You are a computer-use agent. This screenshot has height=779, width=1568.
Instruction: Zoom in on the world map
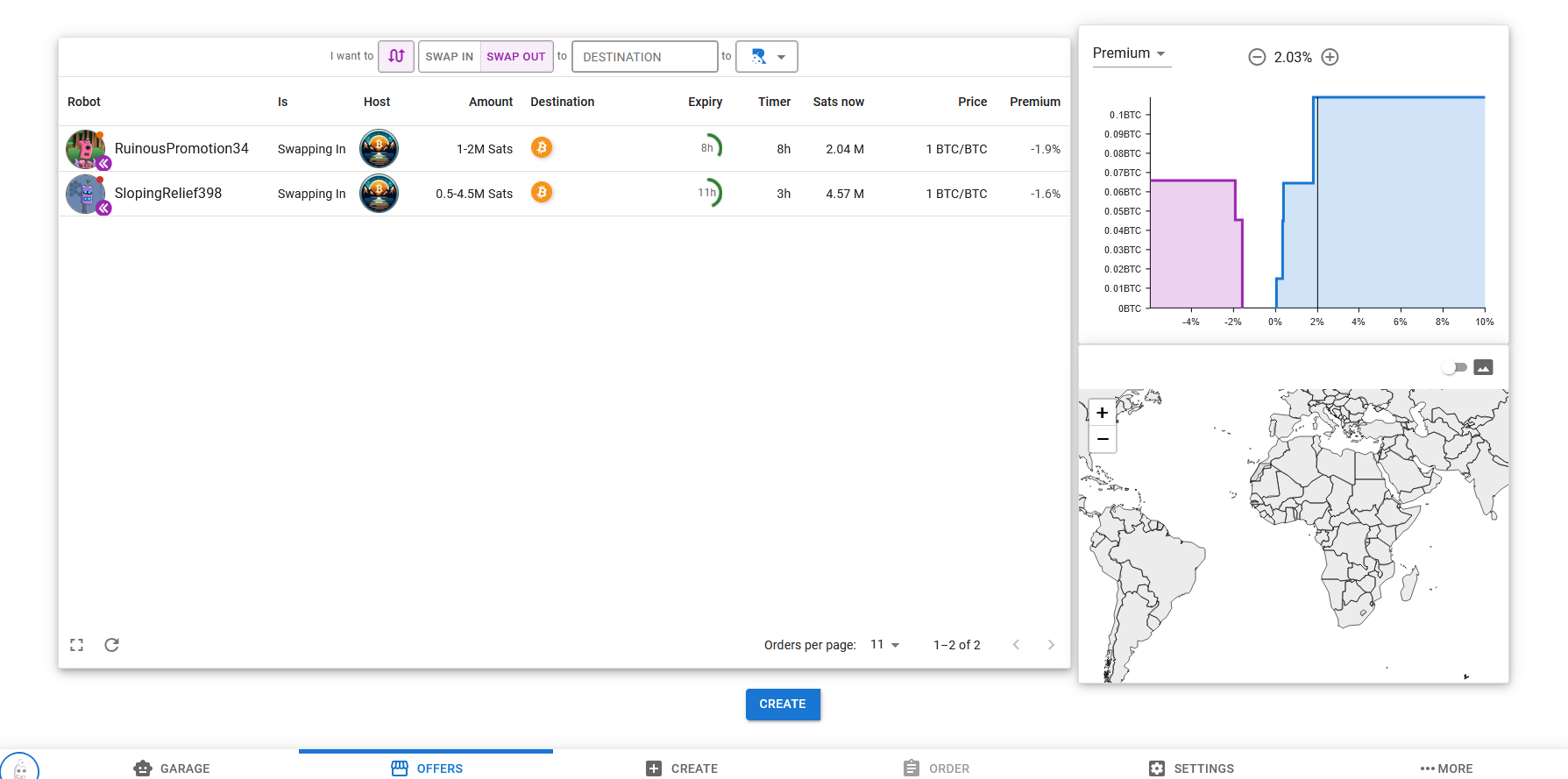point(1103,413)
